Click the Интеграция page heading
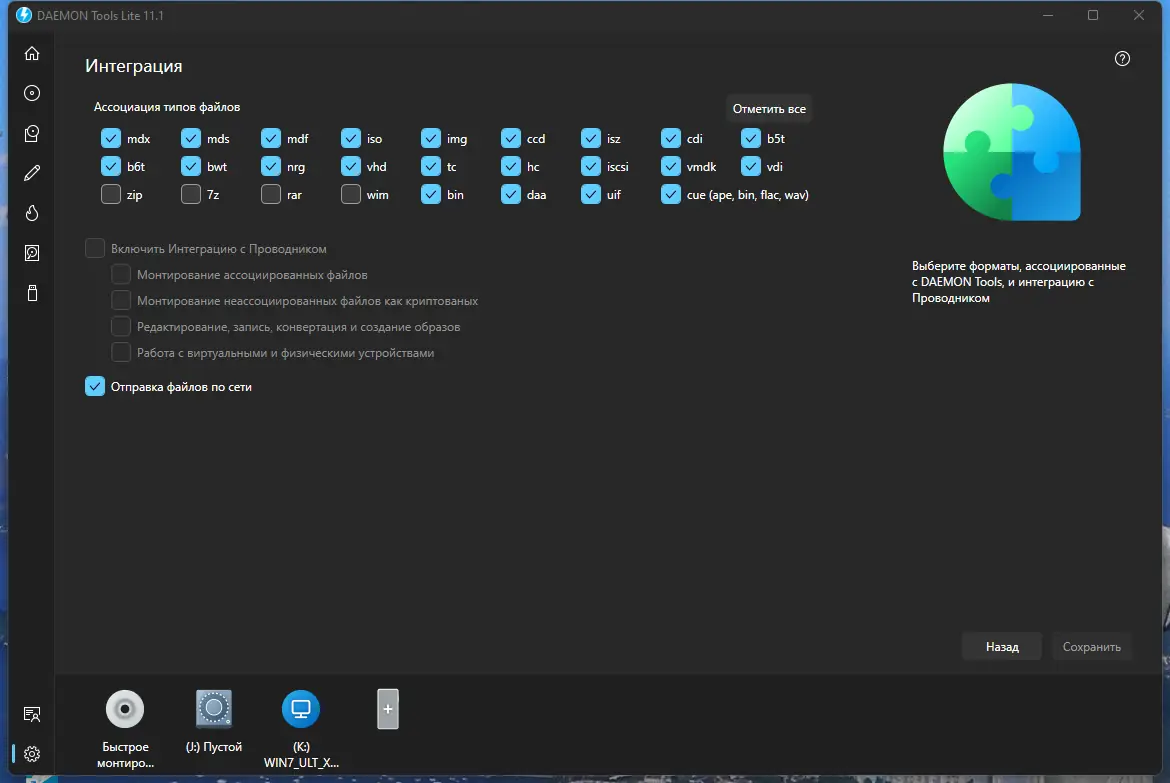 pyautogui.click(x=134, y=66)
